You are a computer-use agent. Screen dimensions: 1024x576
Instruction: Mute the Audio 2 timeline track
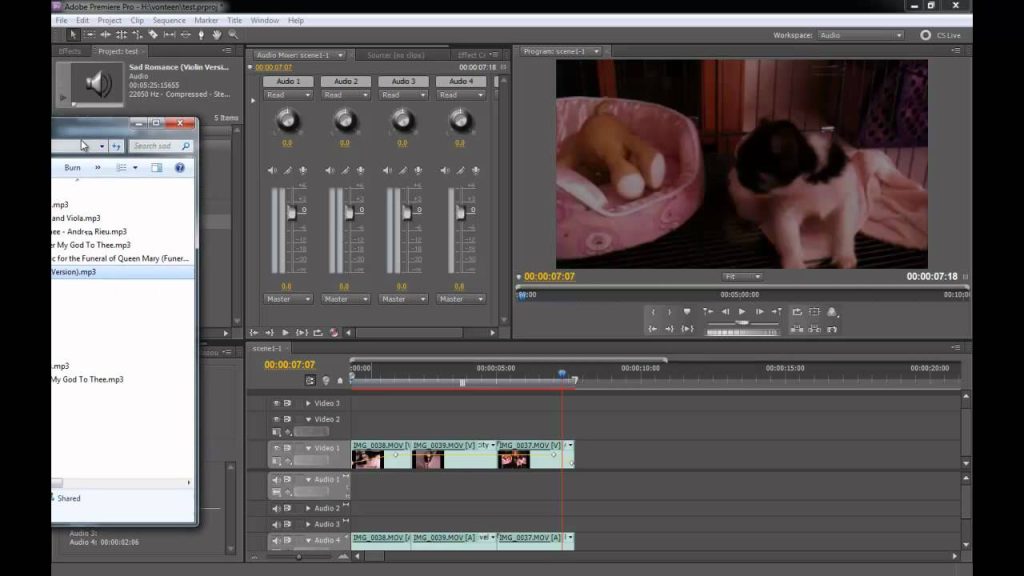[x=276, y=508]
